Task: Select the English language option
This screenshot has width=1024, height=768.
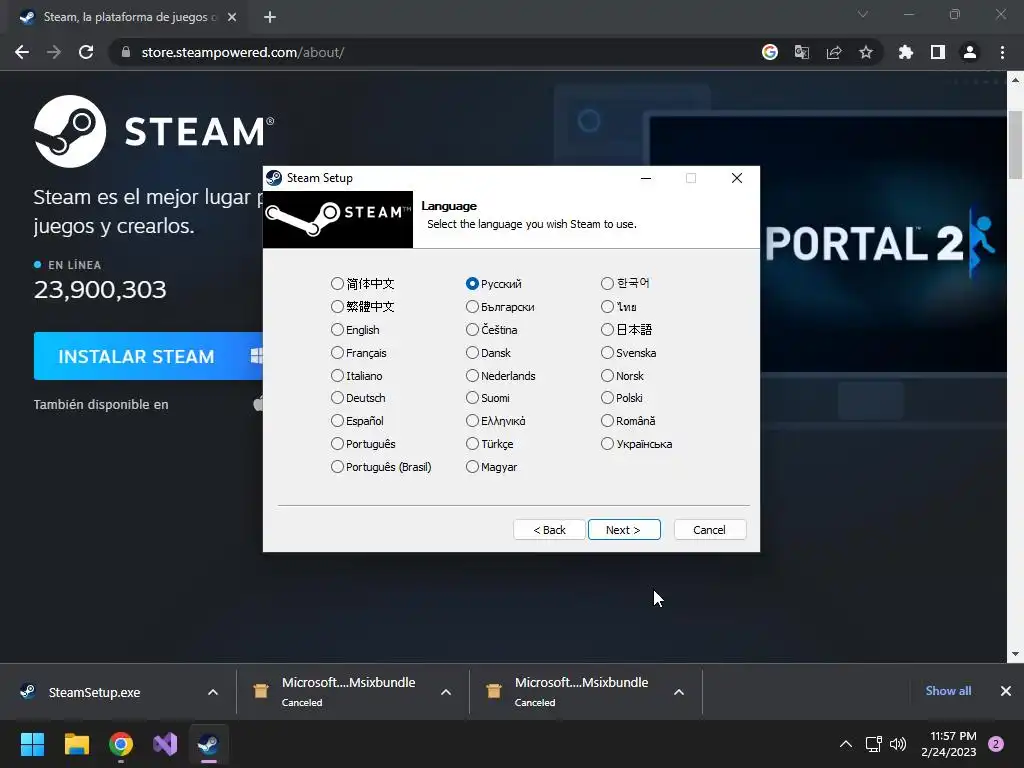Action: coord(355,330)
